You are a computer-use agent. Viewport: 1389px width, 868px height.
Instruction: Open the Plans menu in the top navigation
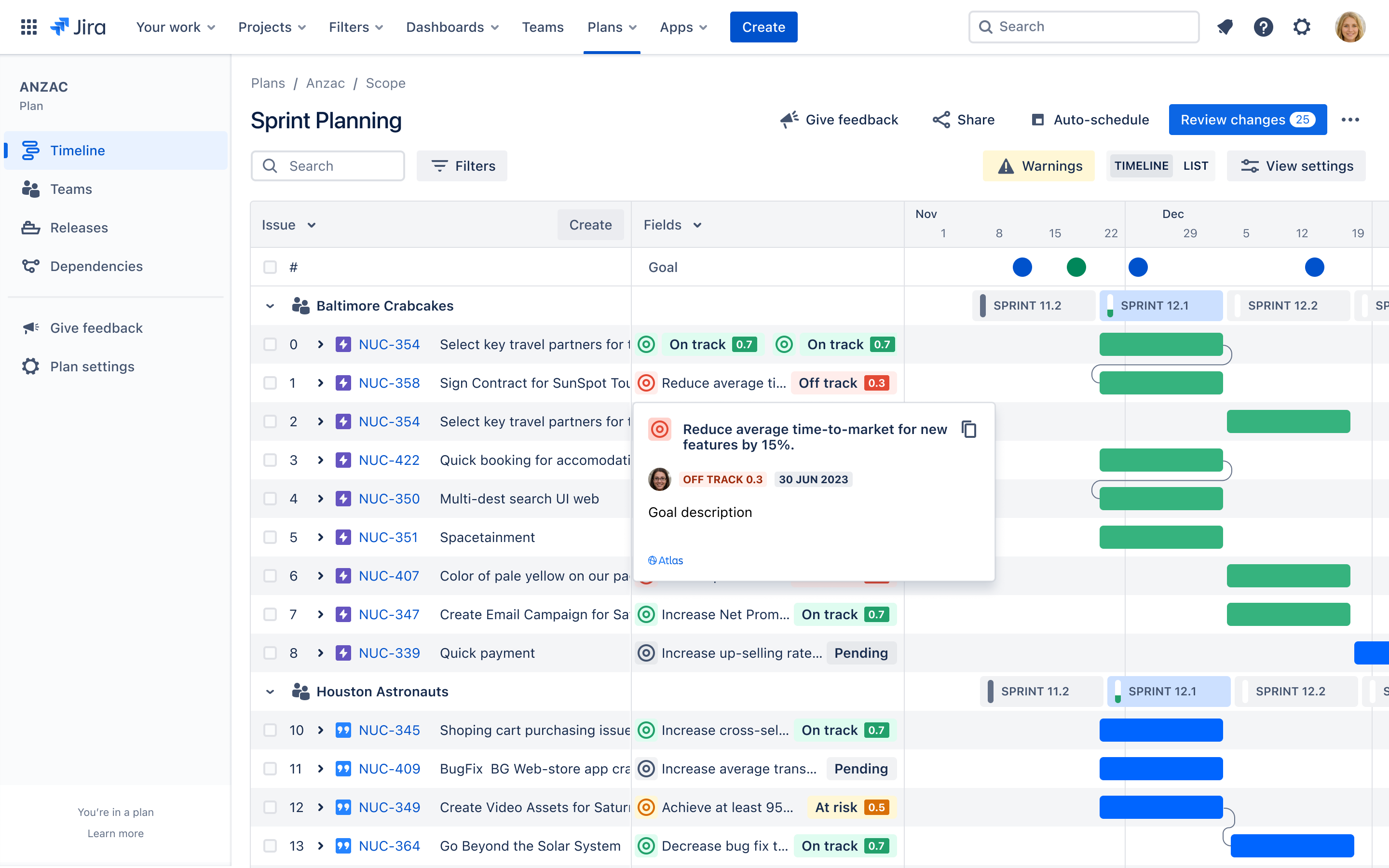[x=611, y=27]
